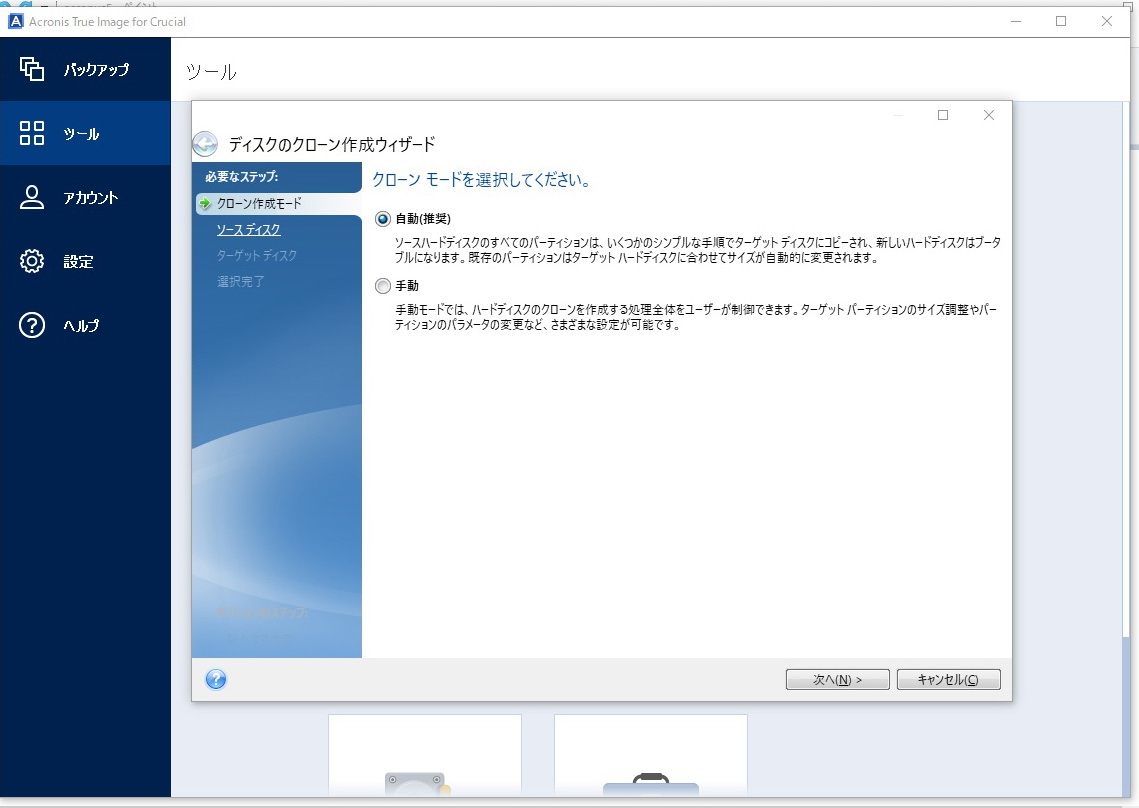
Task: Open the ソース ディスク step link
Action: coord(248,230)
